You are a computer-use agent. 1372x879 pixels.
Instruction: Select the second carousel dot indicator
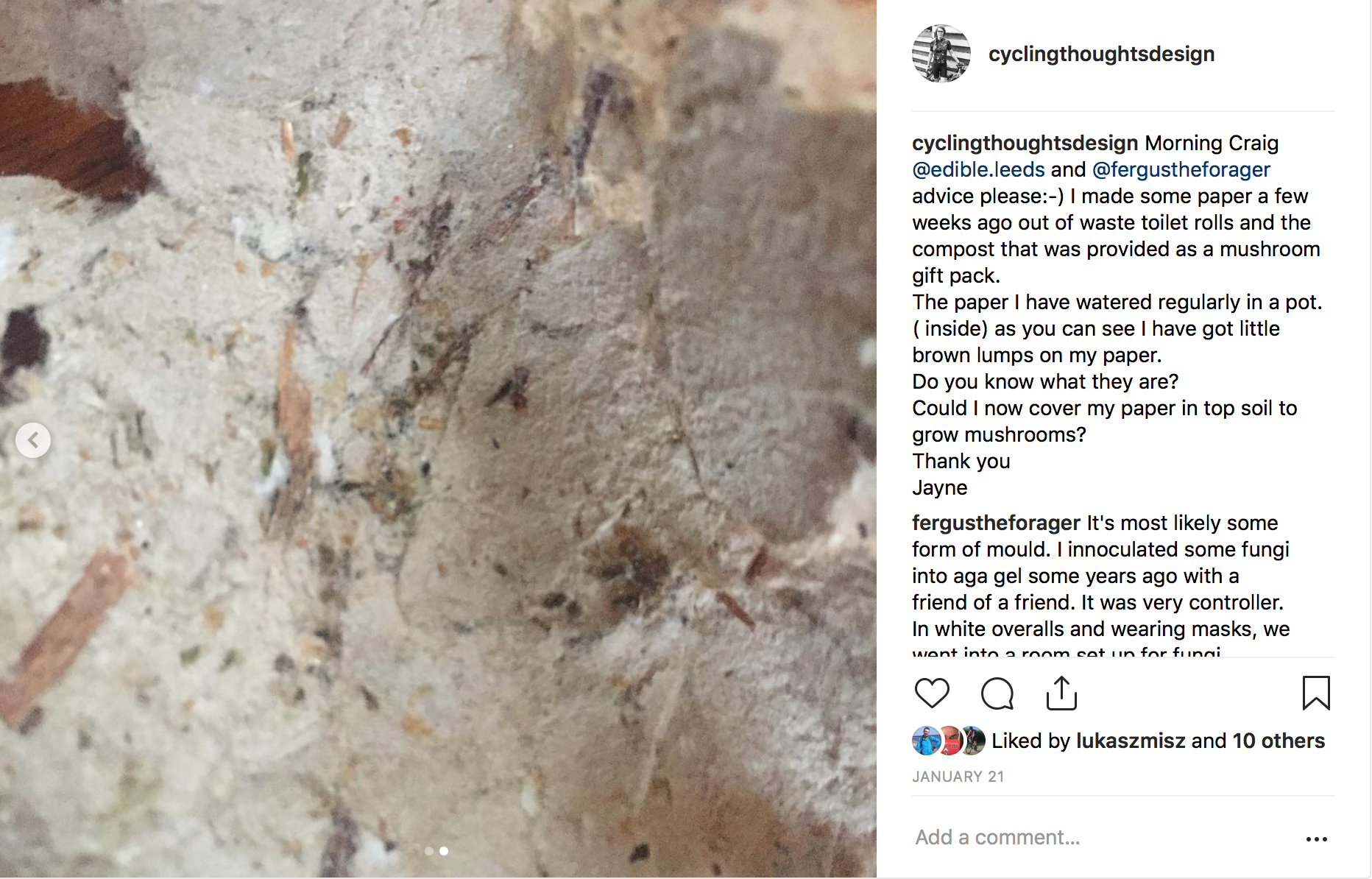click(x=444, y=851)
